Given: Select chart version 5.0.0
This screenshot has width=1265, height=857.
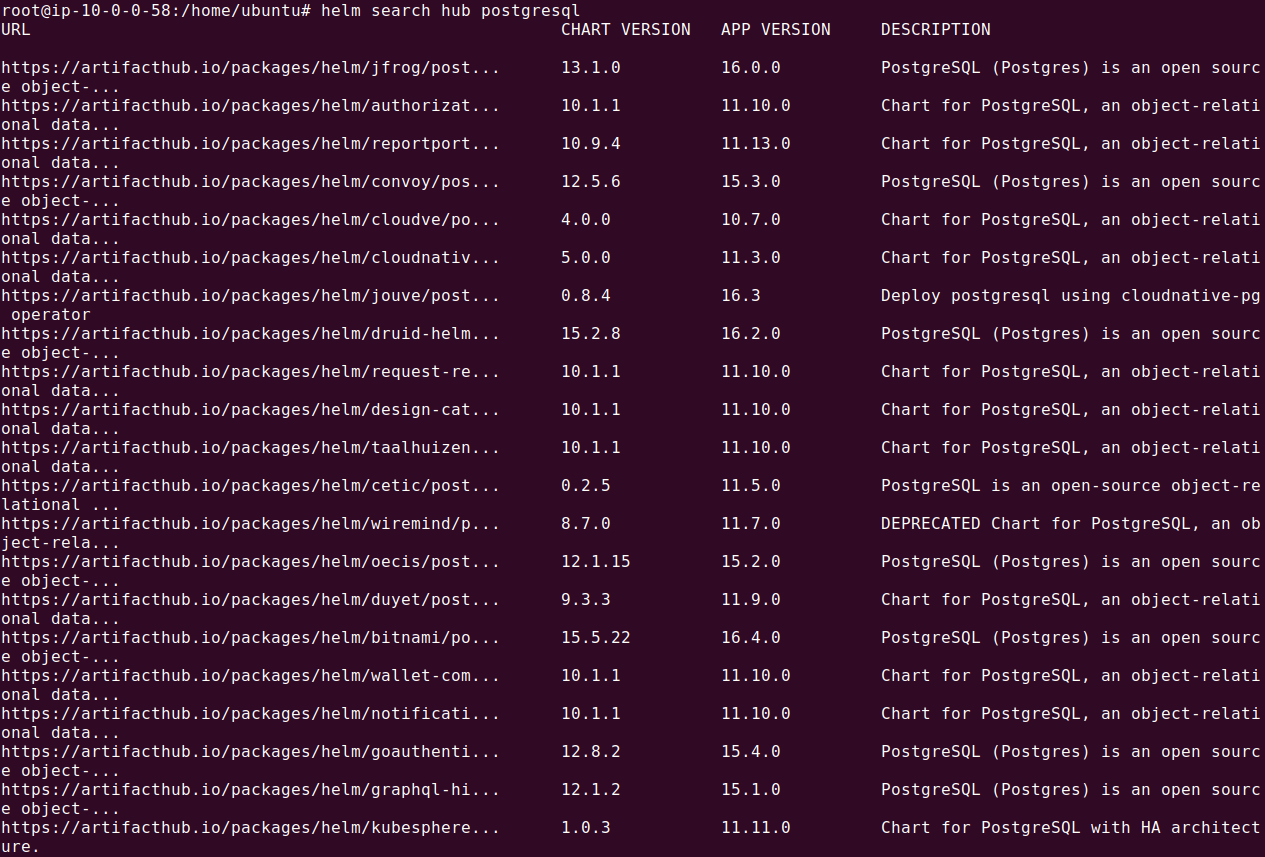Looking at the screenshot, I should point(586,258).
